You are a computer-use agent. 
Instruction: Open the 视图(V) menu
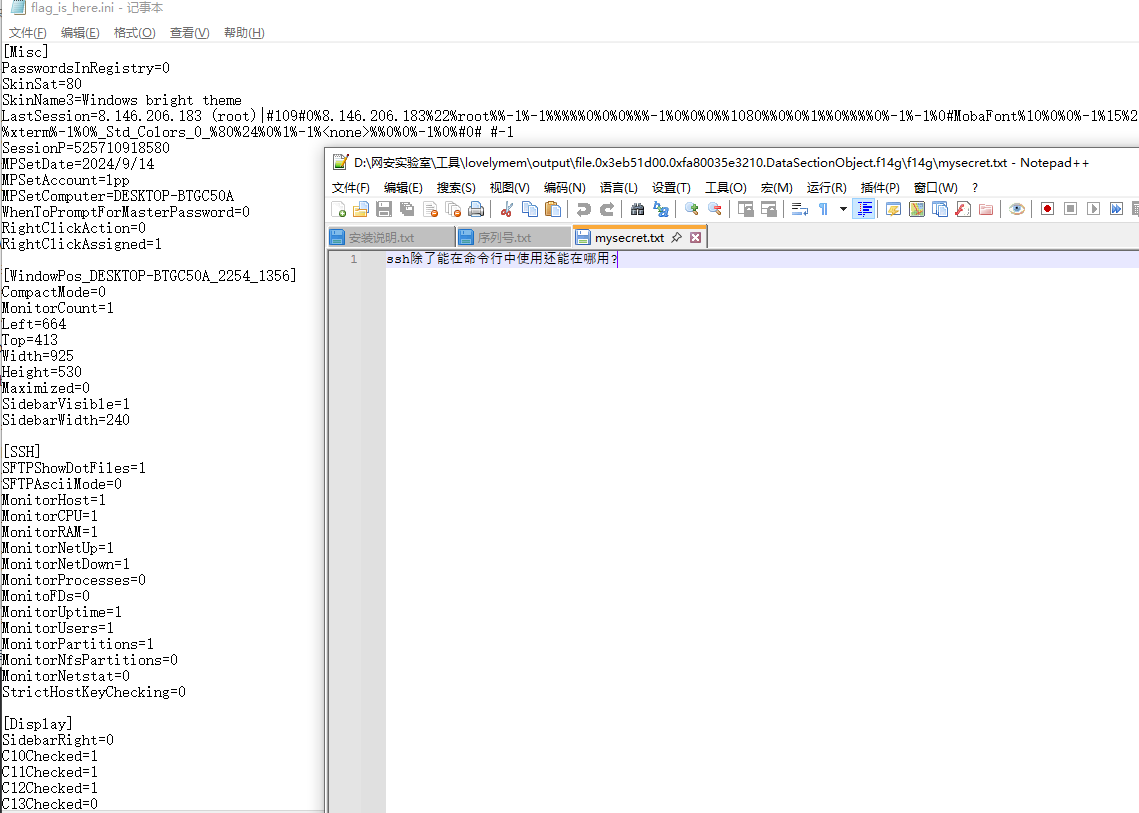[x=509, y=187]
